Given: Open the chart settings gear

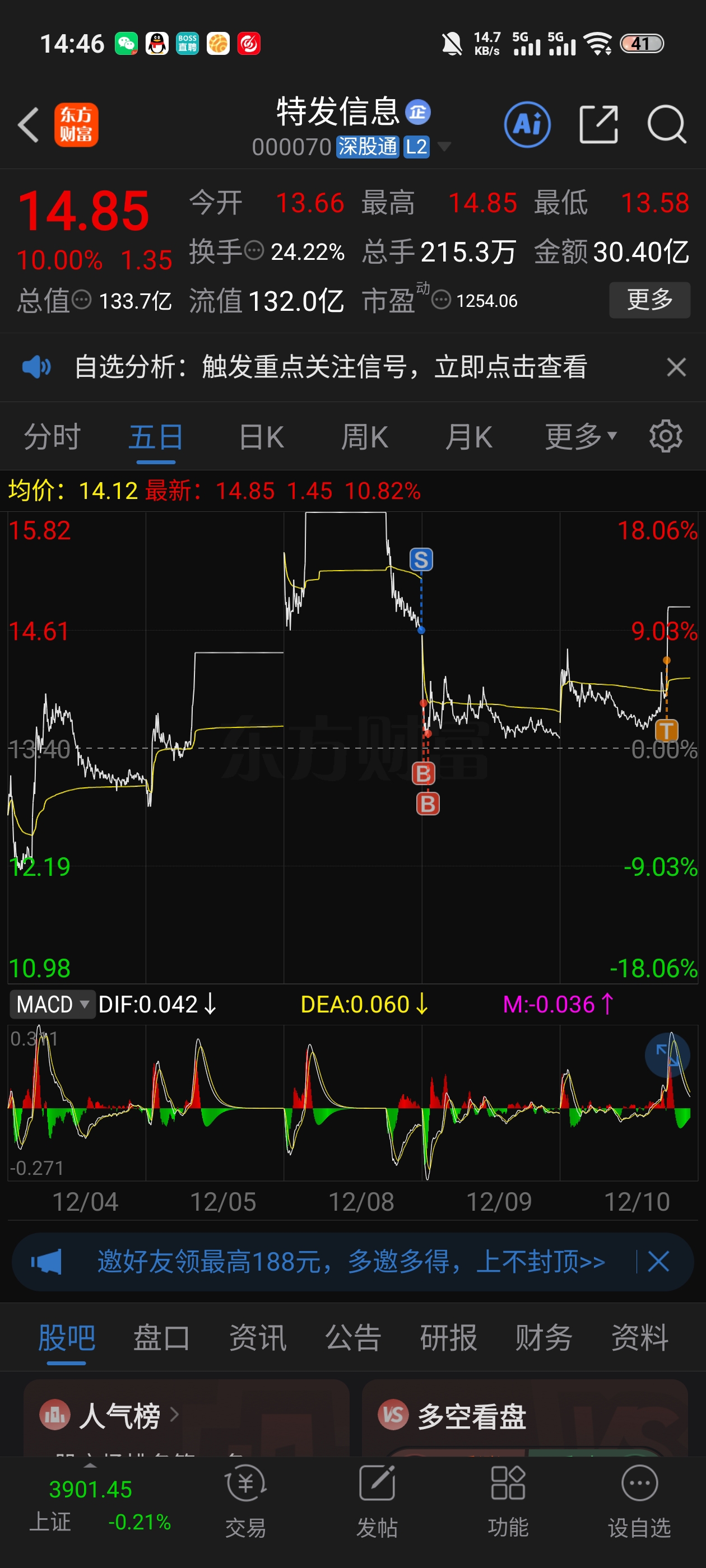Looking at the screenshot, I should click(665, 436).
